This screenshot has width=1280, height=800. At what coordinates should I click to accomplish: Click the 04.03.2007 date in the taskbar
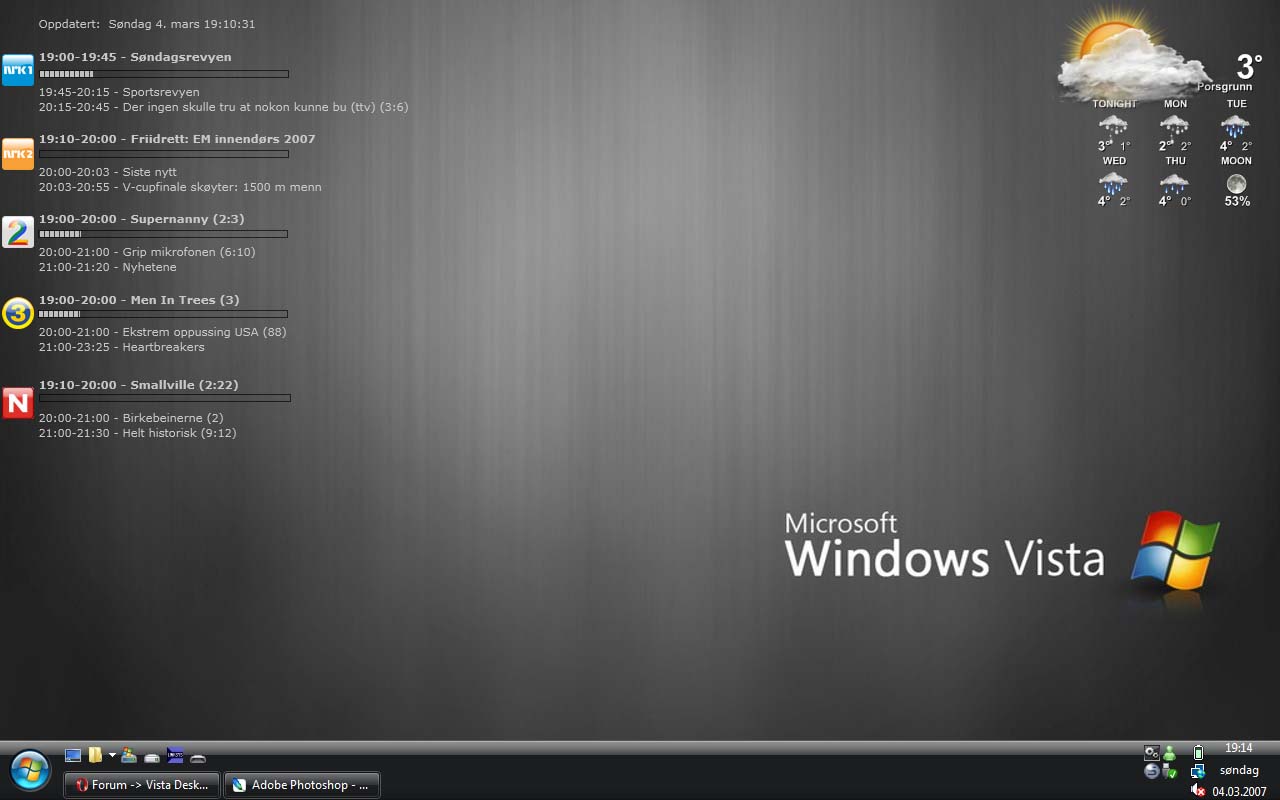(x=1239, y=791)
